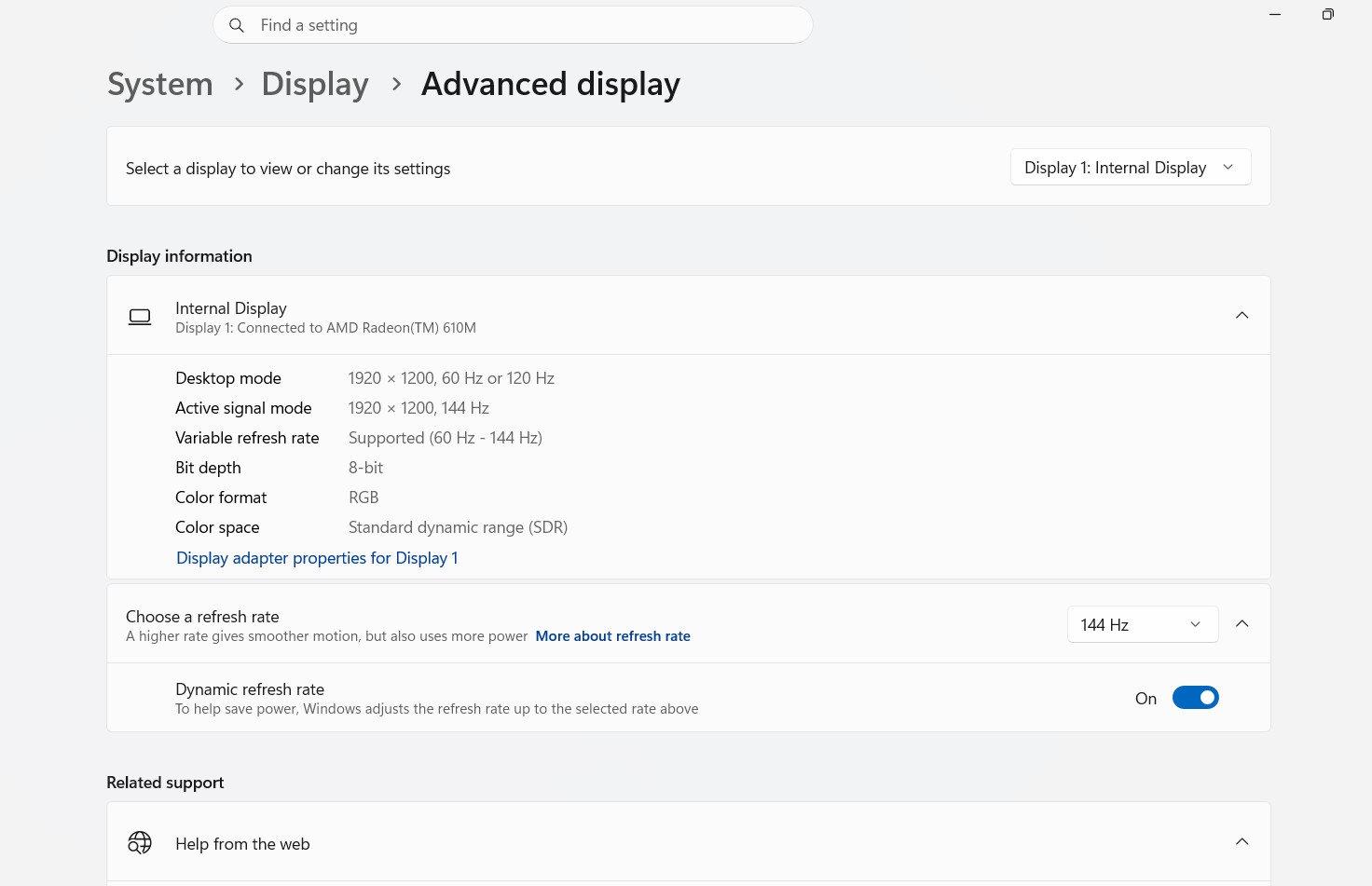Screen dimensions: 1372x886
Task: Click the globe icon for Help from the web
Action: [x=140, y=843]
